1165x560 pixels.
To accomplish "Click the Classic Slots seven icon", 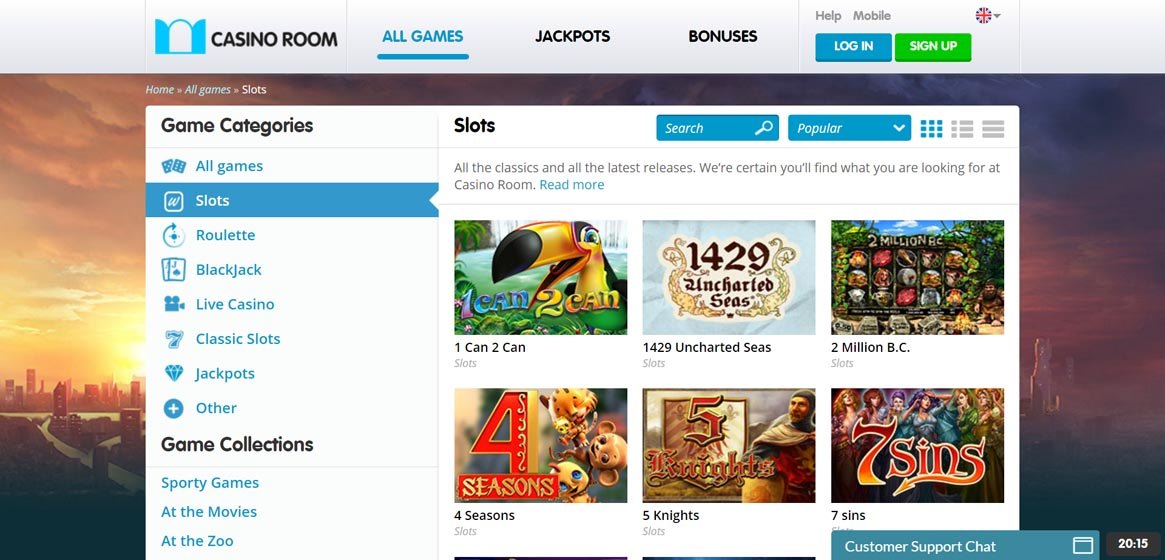I will point(174,339).
